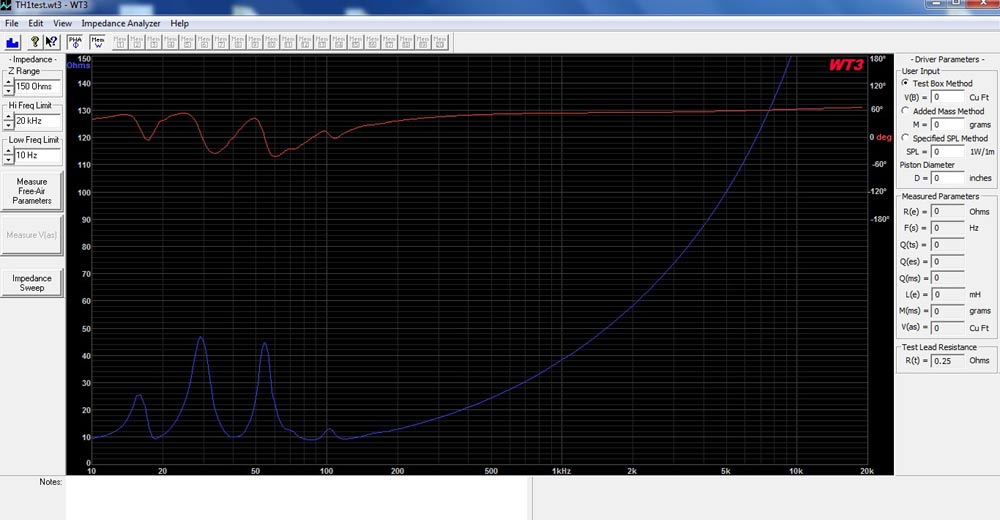Raise Hi Freq Limit with the up arrow
Screen dimensions: 1000x520
click(8, 117)
